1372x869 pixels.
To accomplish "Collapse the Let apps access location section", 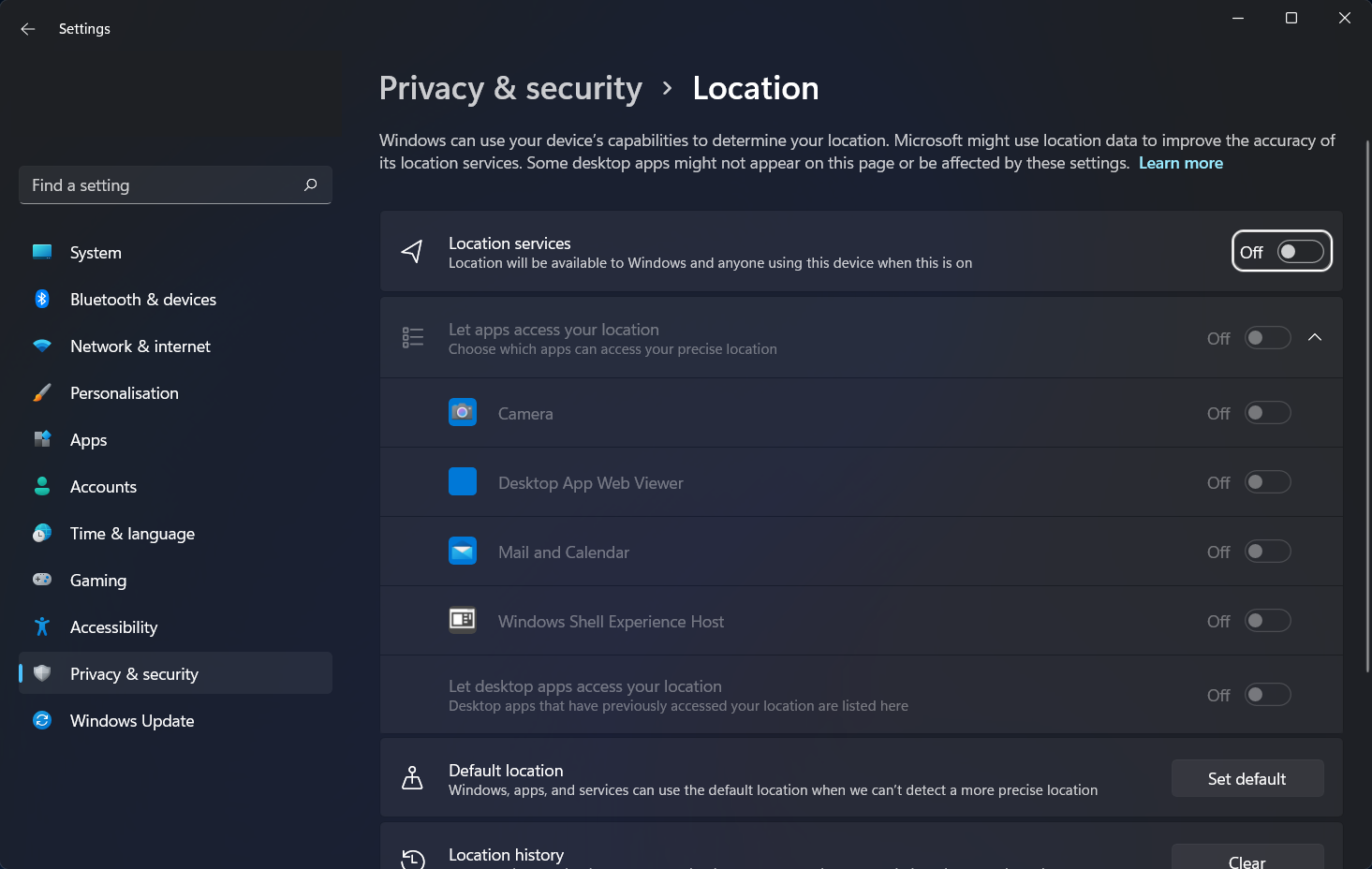I will point(1315,337).
